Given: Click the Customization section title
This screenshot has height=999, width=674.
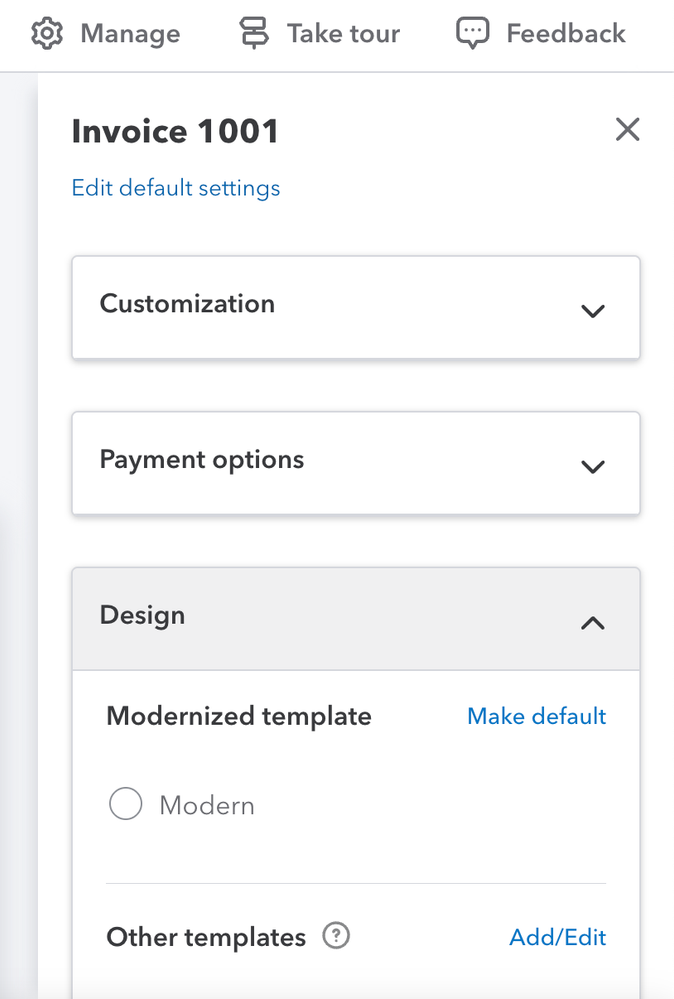Looking at the screenshot, I should click(x=187, y=304).
